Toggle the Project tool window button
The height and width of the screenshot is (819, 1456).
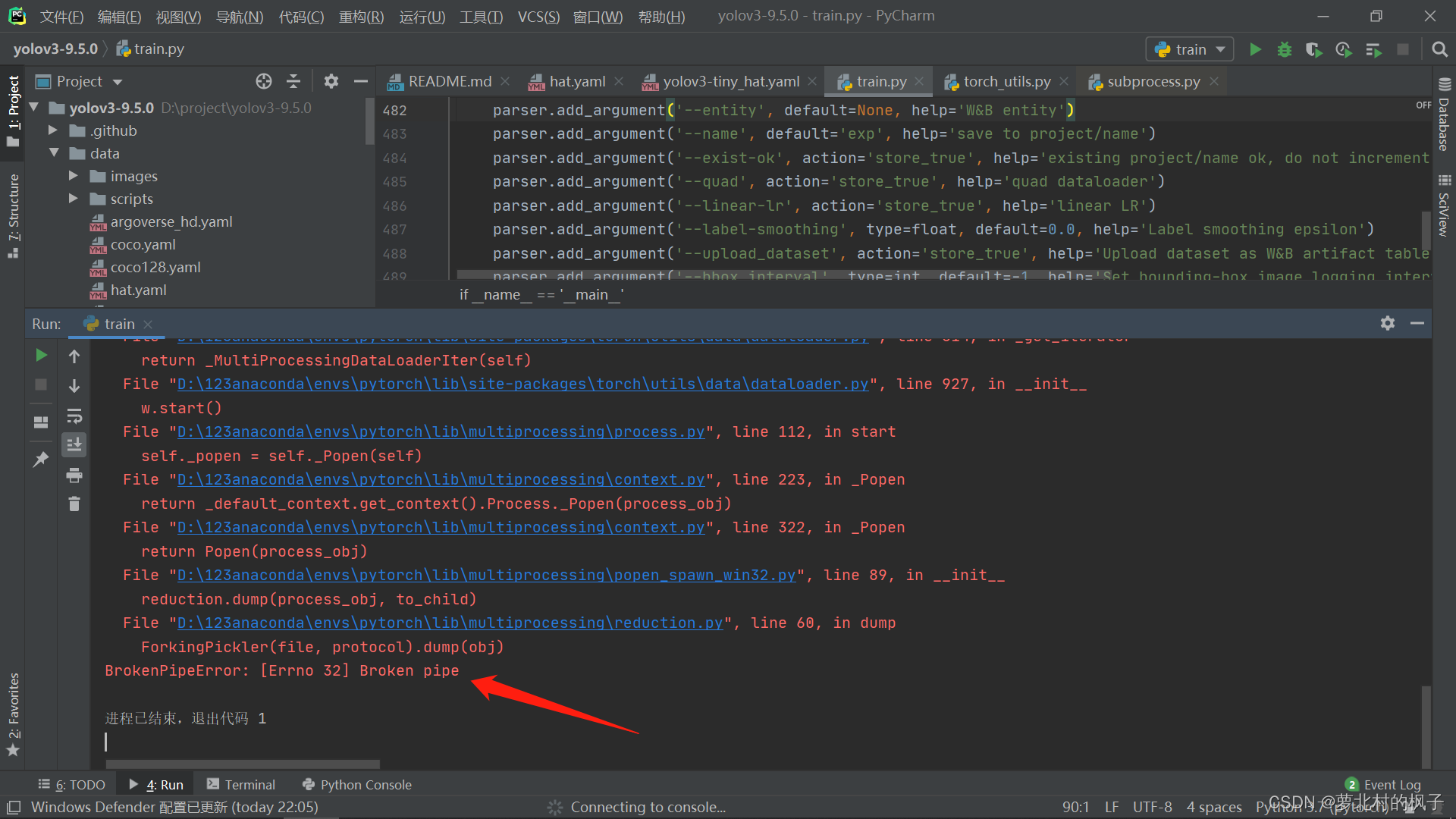[13, 111]
